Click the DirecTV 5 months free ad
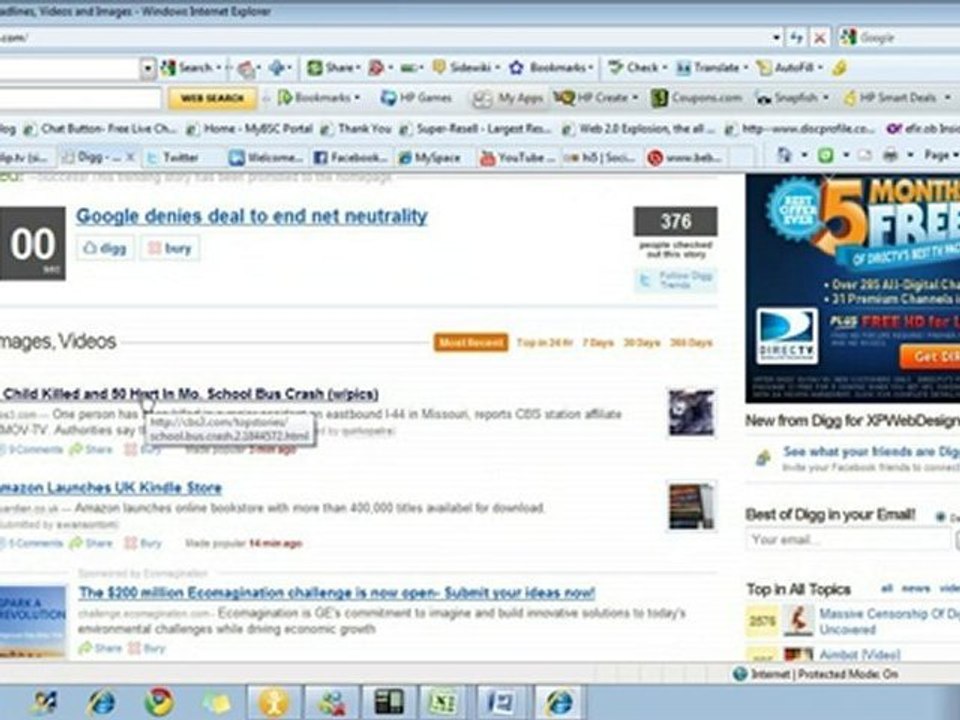This screenshot has height=720, width=960. (x=852, y=288)
